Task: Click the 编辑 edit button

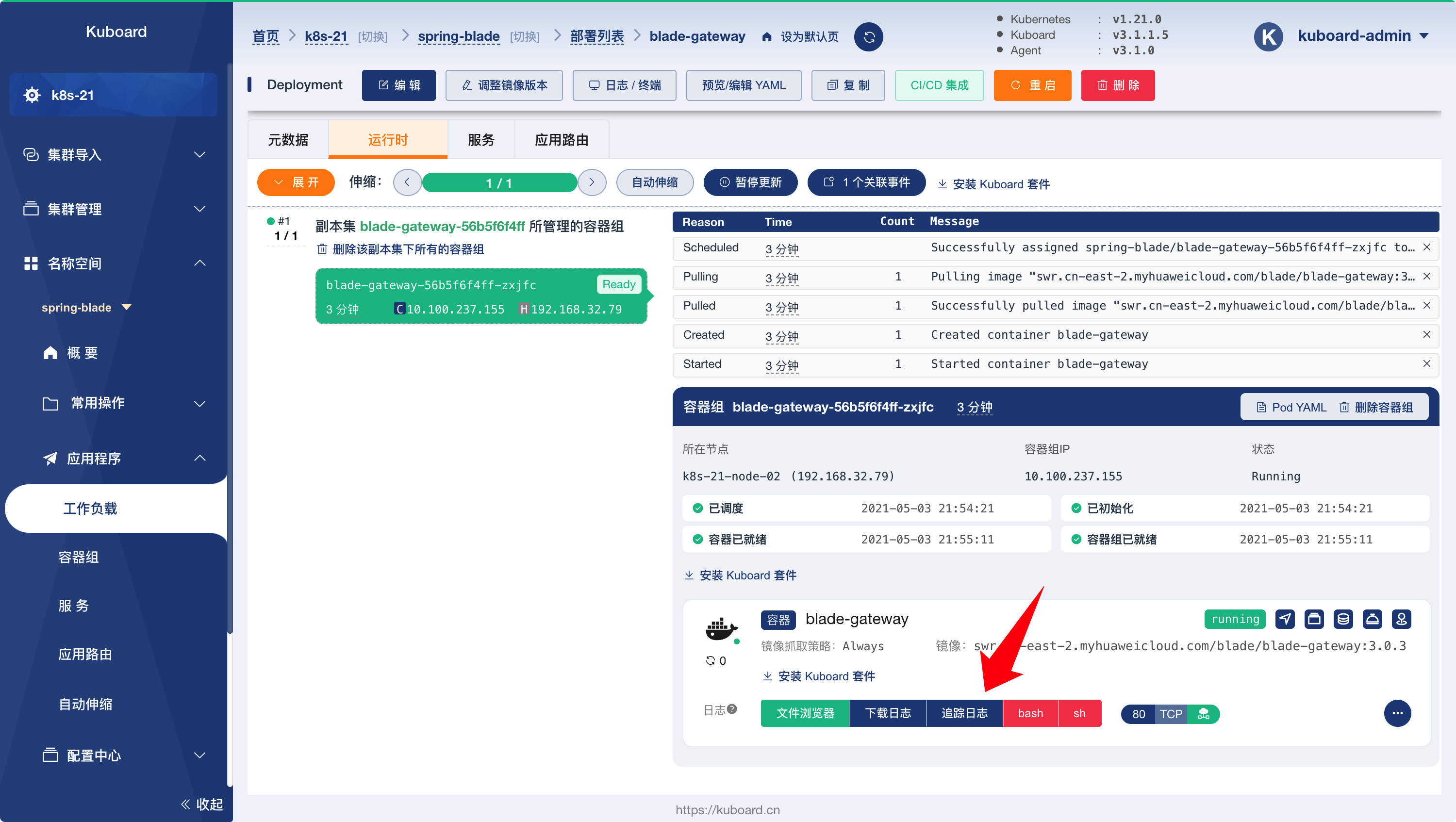Action: click(x=398, y=85)
